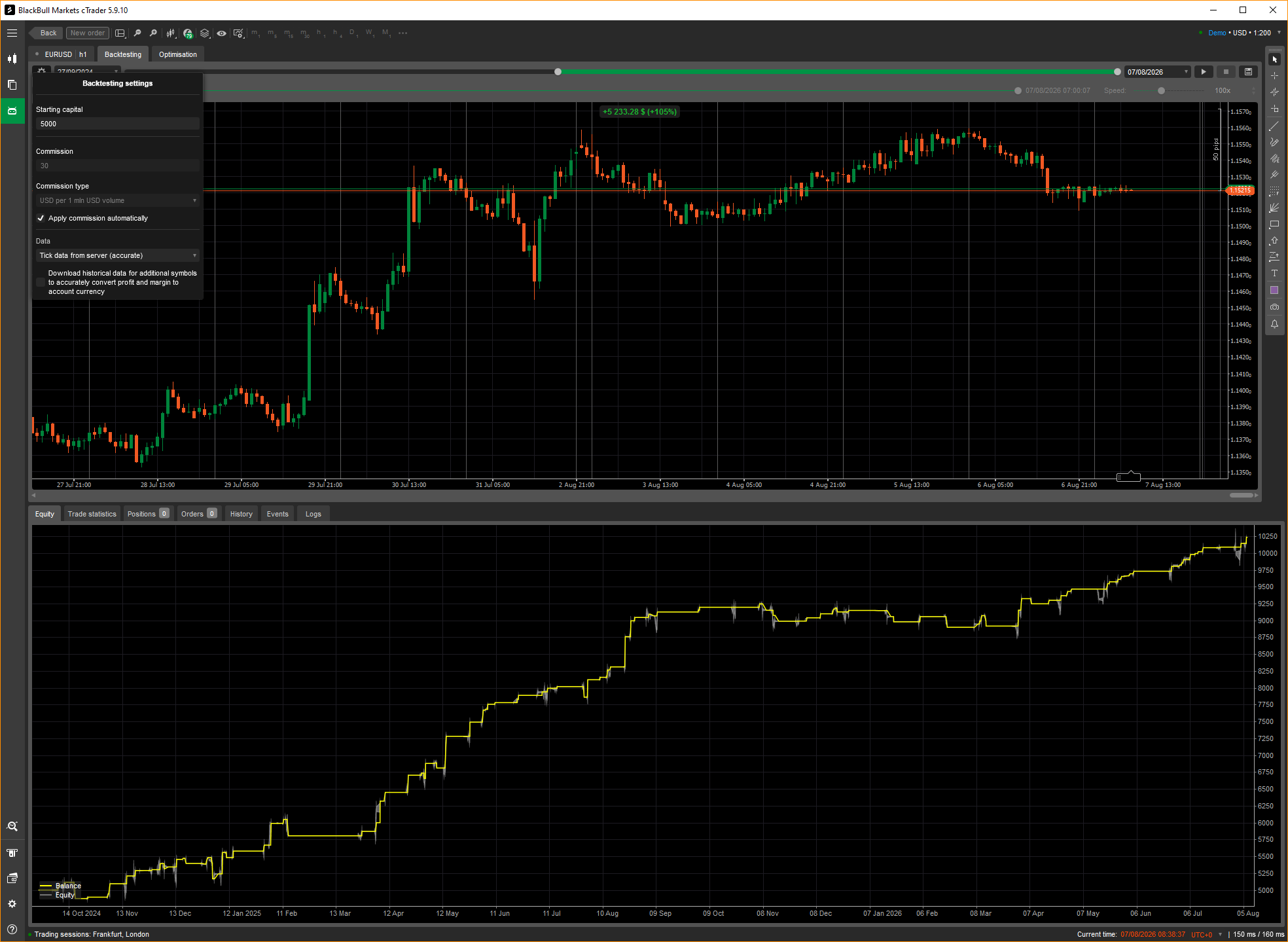This screenshot has height=942, width=1288.
Task: Select the freehand pencil drawing tool
Action: [x=1274, y=142]
